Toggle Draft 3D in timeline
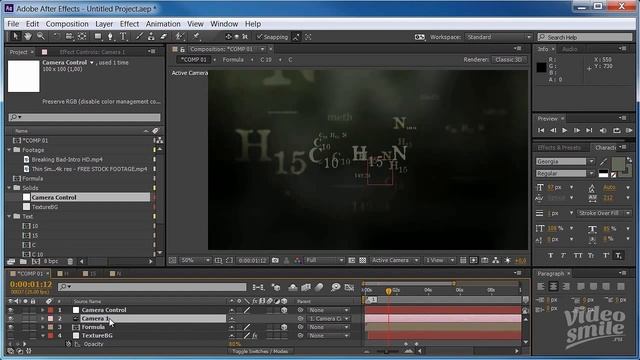Image resolution: width=640 pixels, height=360 pixels. click(x=276, y=287)
